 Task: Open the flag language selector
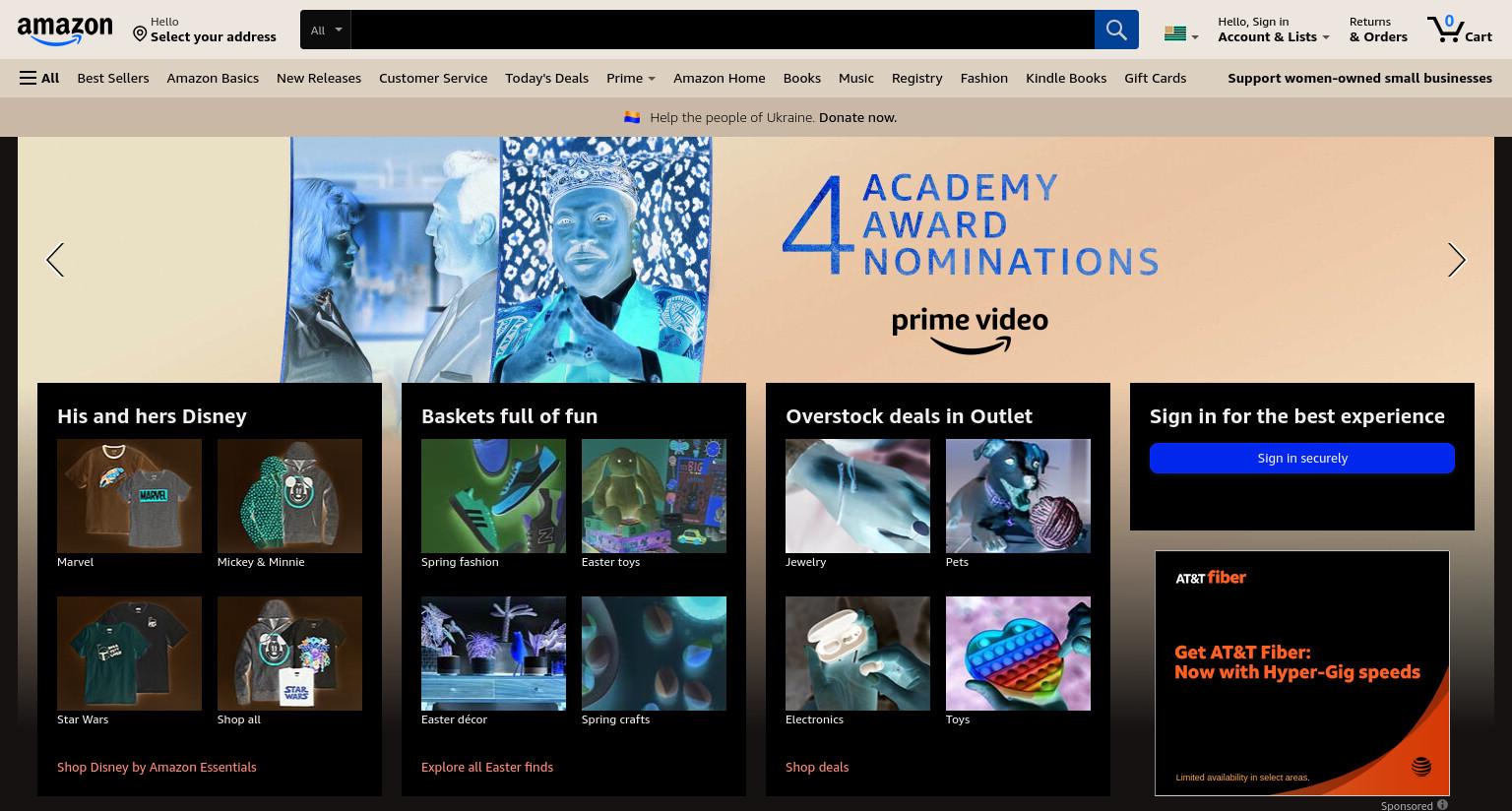coord(1180,34)
